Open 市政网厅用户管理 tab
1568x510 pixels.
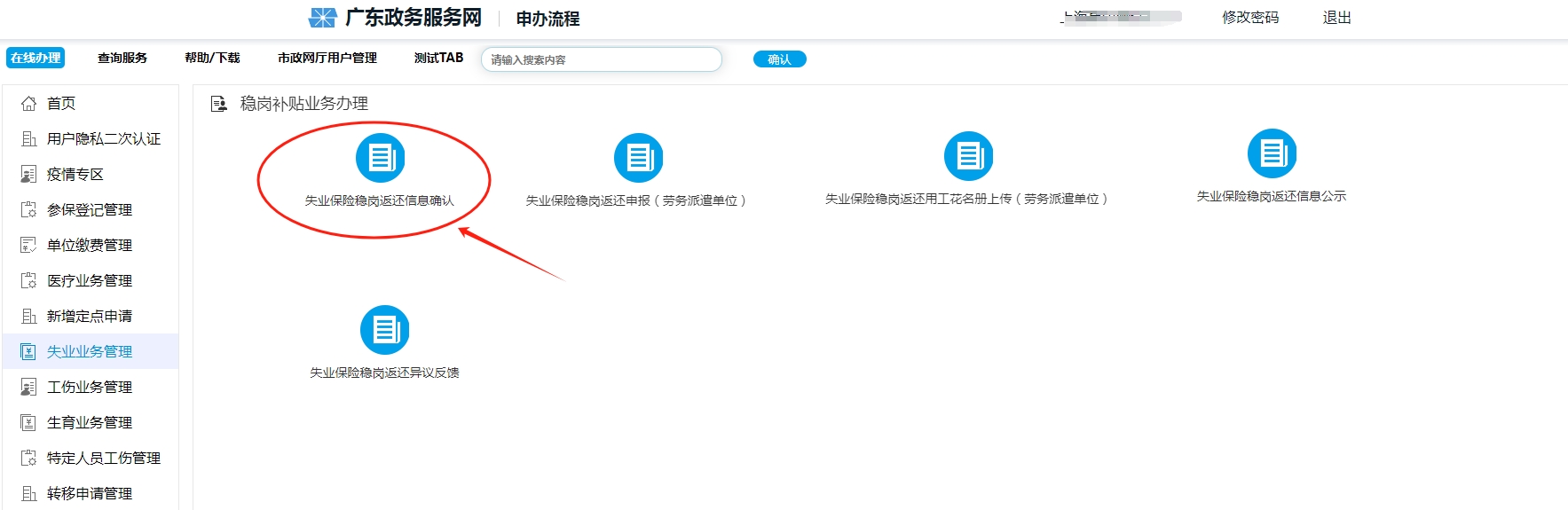coord(327,58)
